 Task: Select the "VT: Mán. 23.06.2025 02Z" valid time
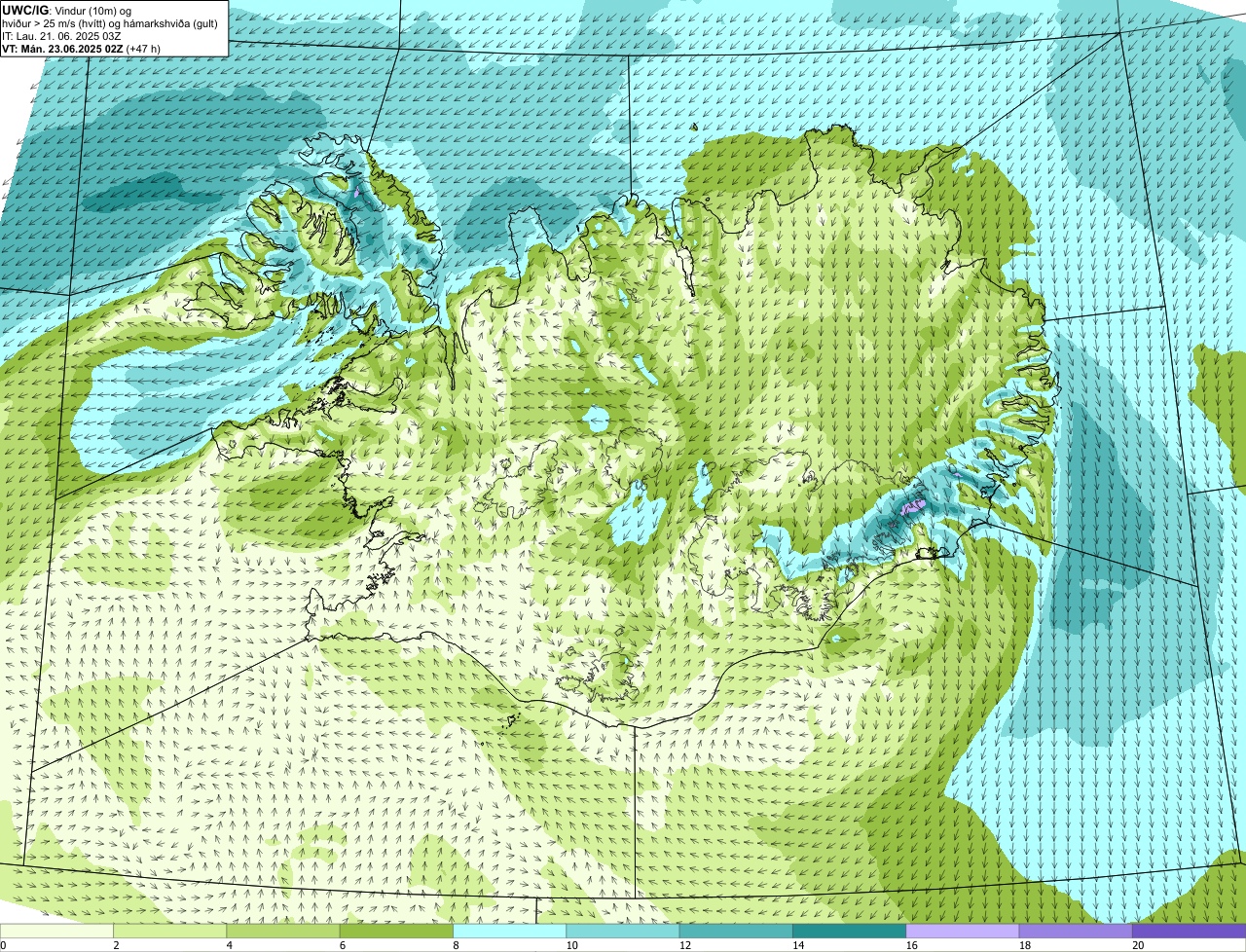click(62, 49)
